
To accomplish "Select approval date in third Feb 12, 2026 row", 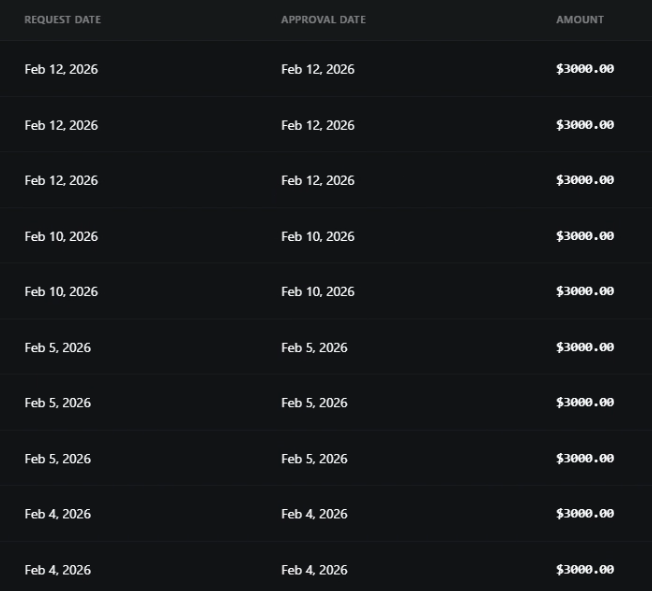I will [x=318, y=181].
